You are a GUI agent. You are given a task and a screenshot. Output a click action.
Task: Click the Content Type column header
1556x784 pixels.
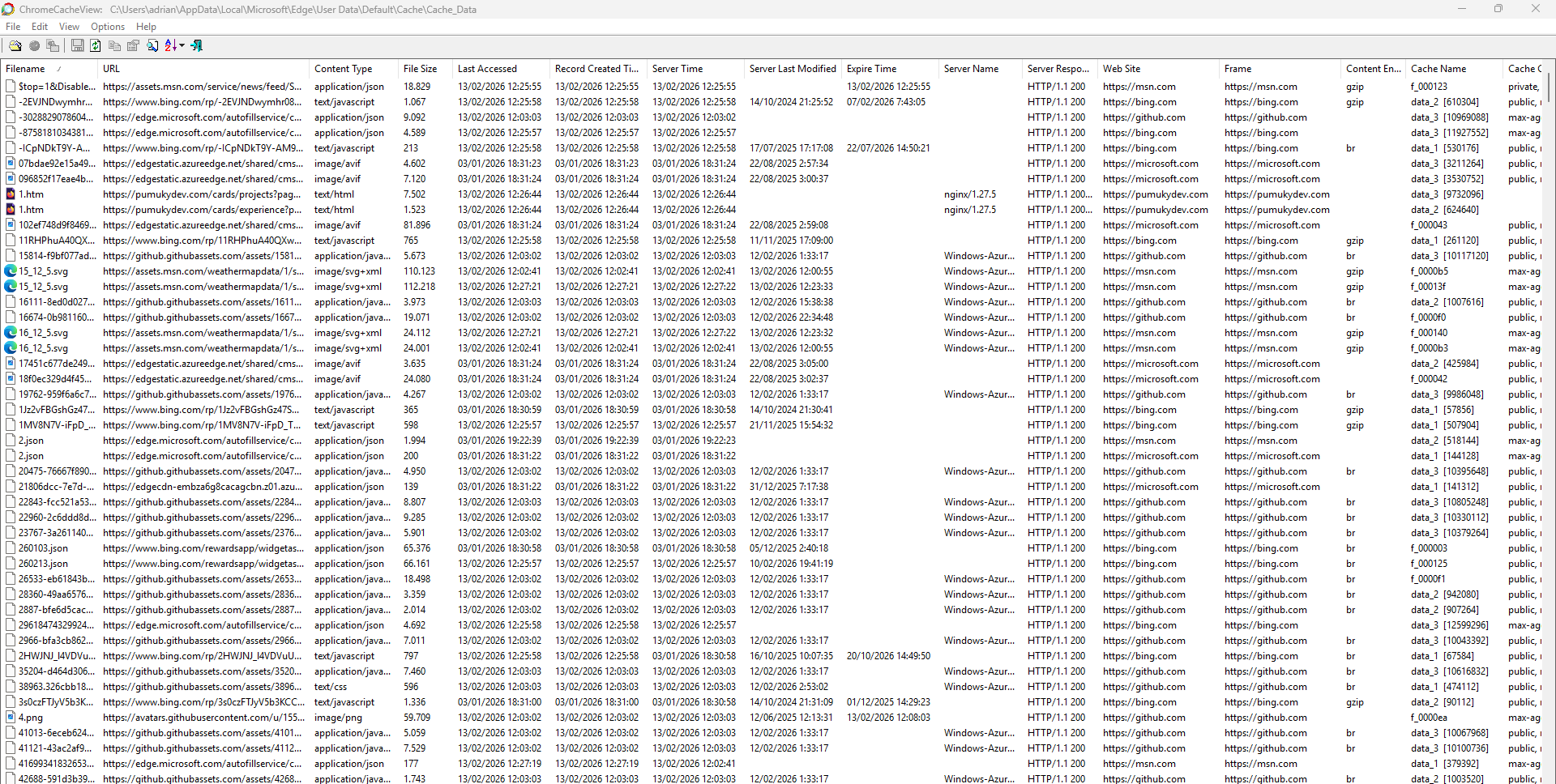click(x=343, y=69)
